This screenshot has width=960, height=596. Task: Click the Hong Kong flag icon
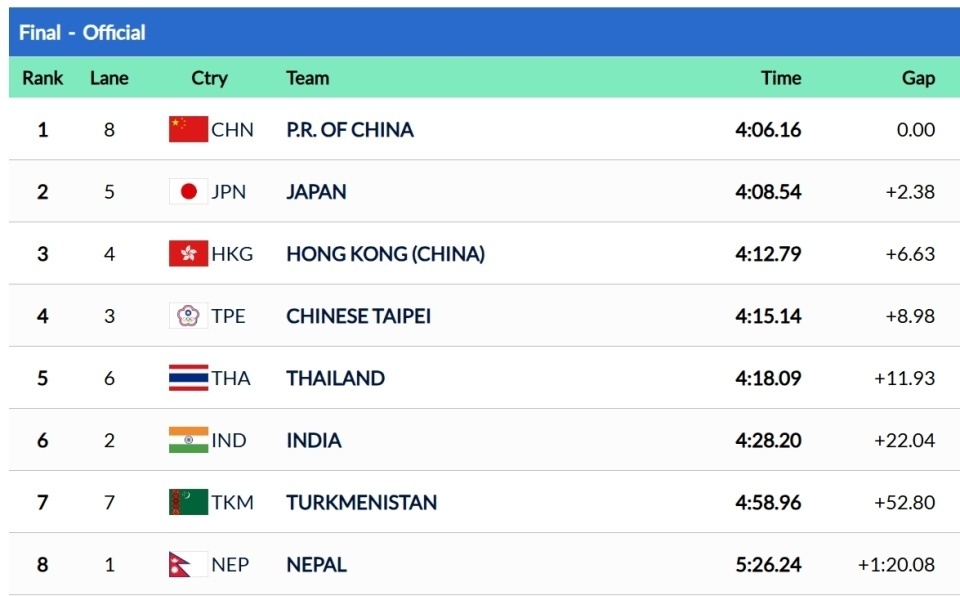coord(188,254)
